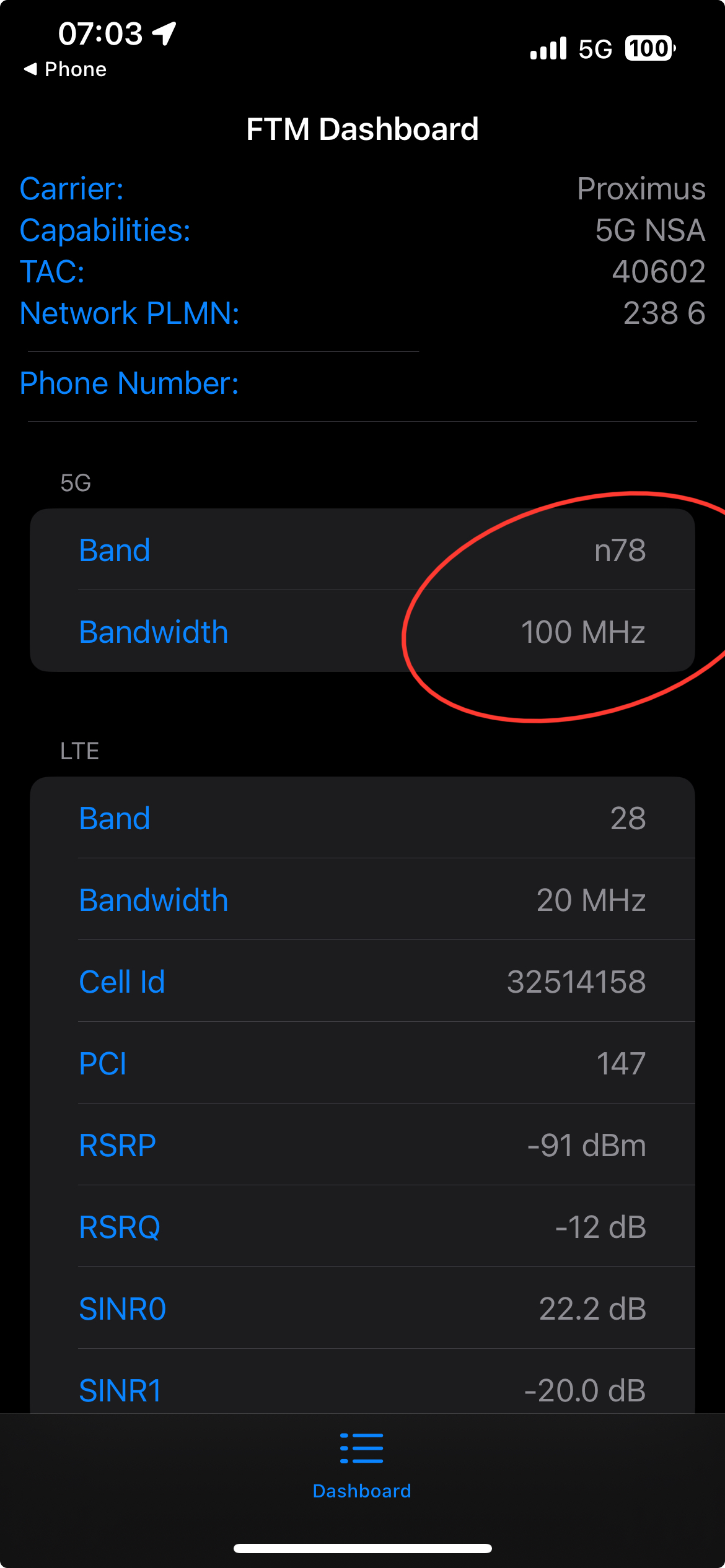Choose the PCI 147 row
This screenshot has width=725, height=1568.
pyautogui.click(x=362, y=1063)
